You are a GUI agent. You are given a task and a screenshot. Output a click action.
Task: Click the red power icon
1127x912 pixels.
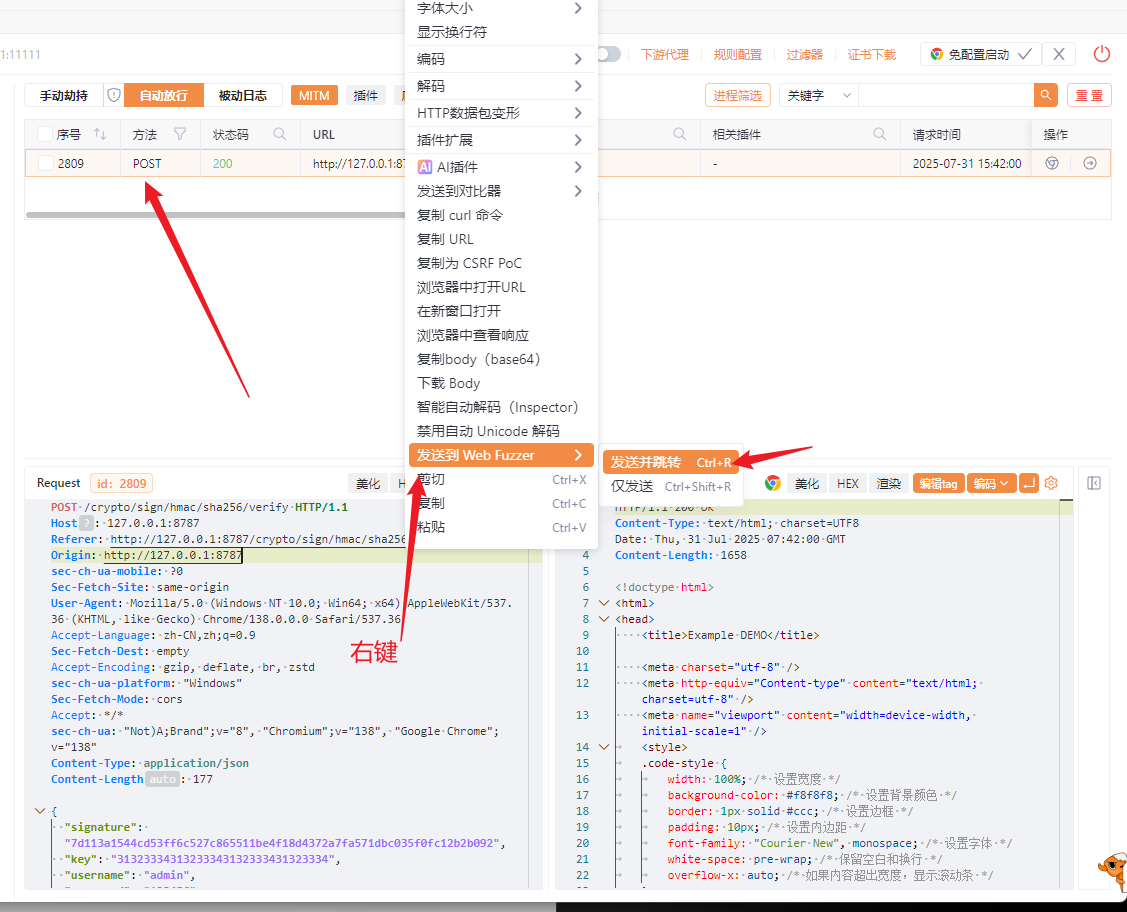coord(1101,54)
